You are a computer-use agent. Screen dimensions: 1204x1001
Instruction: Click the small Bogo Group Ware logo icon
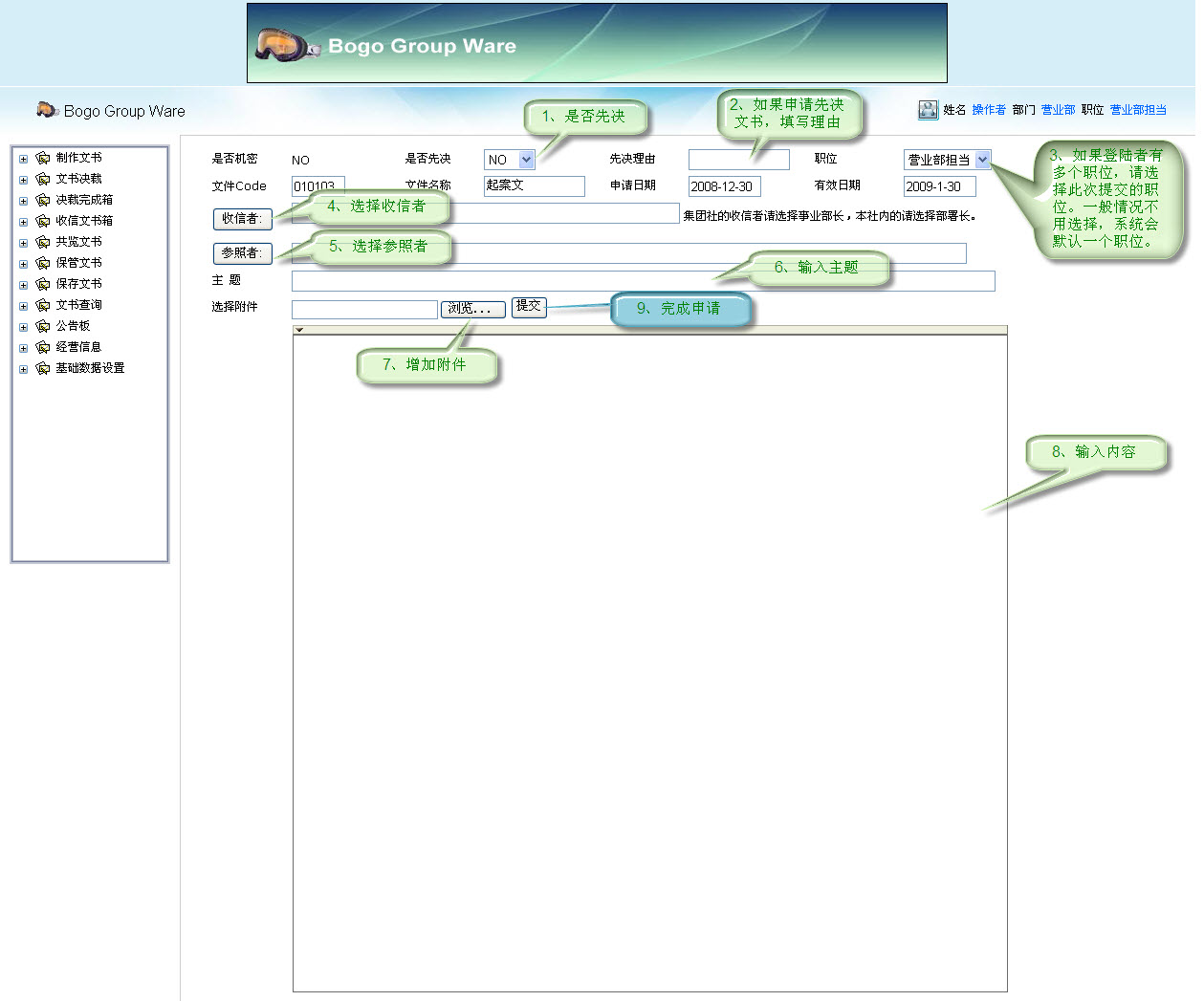coord(47,110)
